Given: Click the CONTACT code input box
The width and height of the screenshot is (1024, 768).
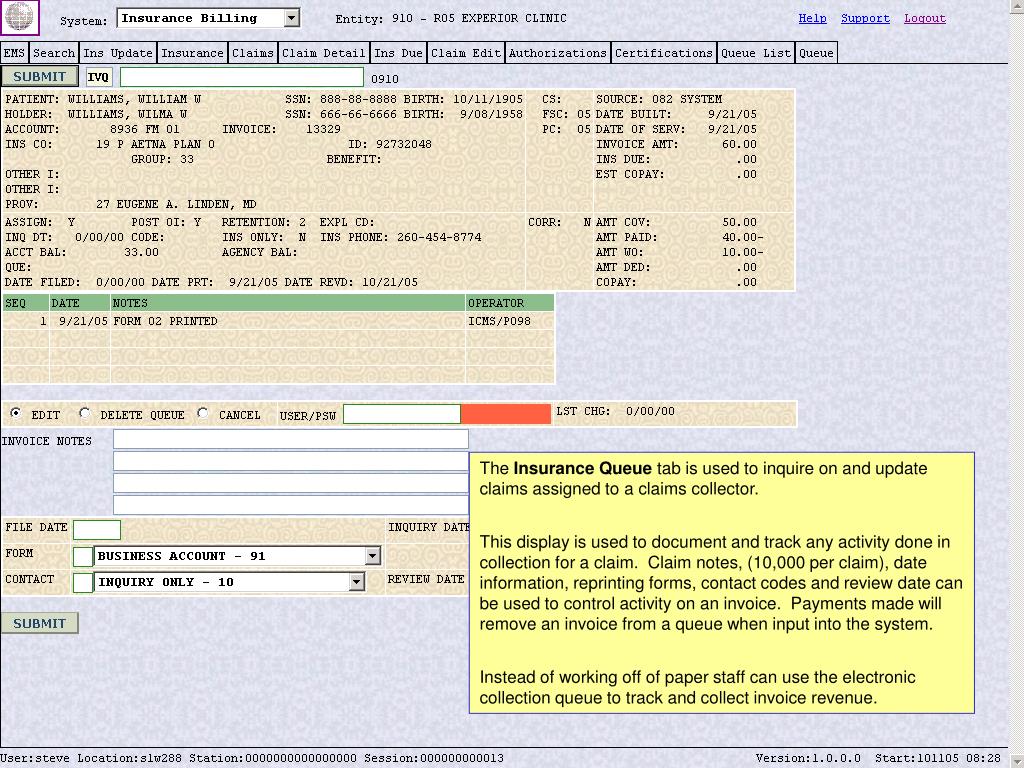Looking at the screenshot, I should [83, 583].
